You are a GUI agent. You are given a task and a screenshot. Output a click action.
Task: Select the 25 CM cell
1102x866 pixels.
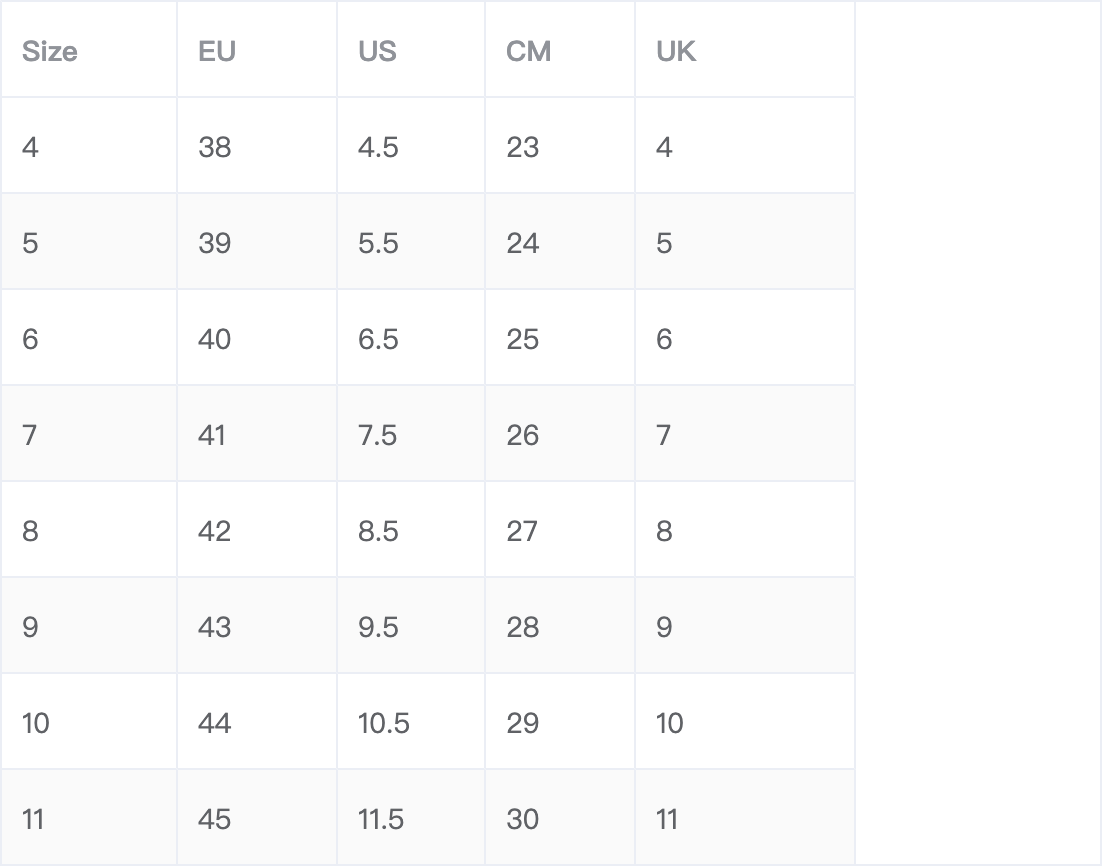pyautogui.click(x=560, y=337)
